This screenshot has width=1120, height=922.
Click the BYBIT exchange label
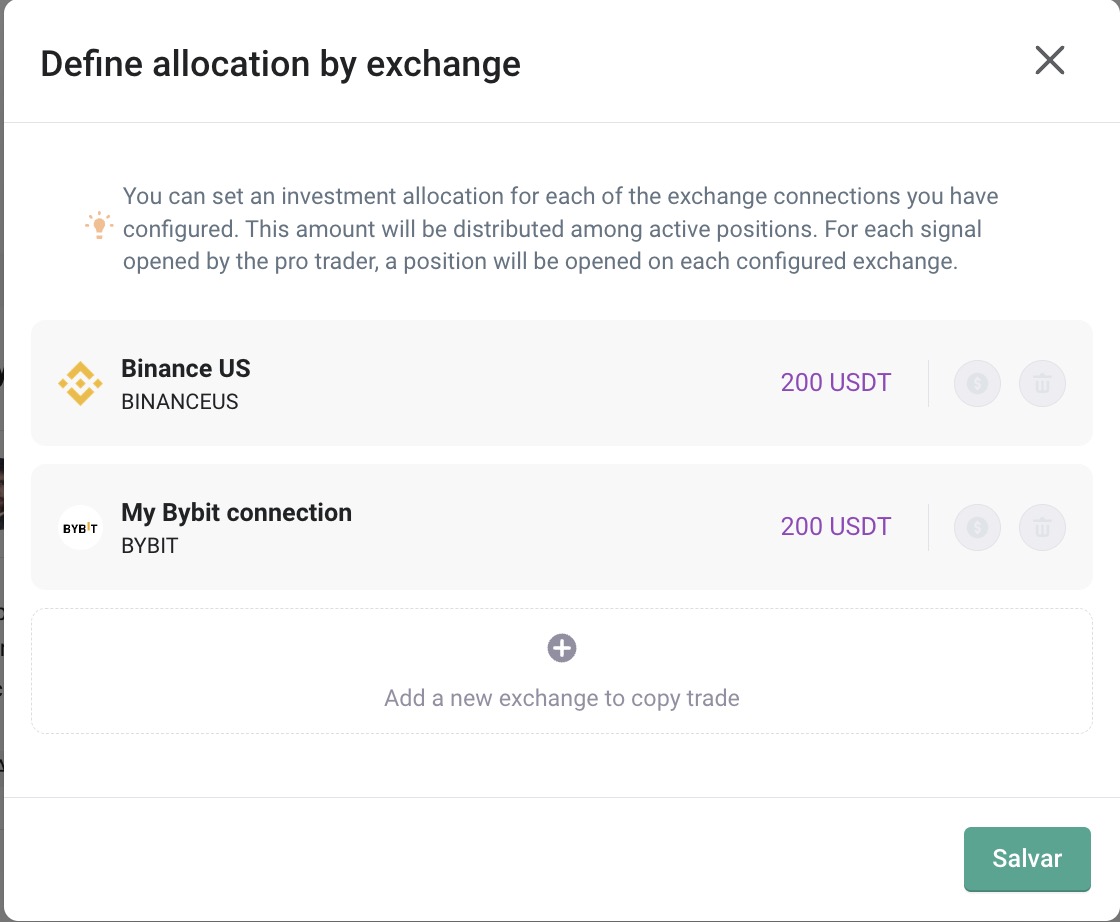[x=150, y=546]
